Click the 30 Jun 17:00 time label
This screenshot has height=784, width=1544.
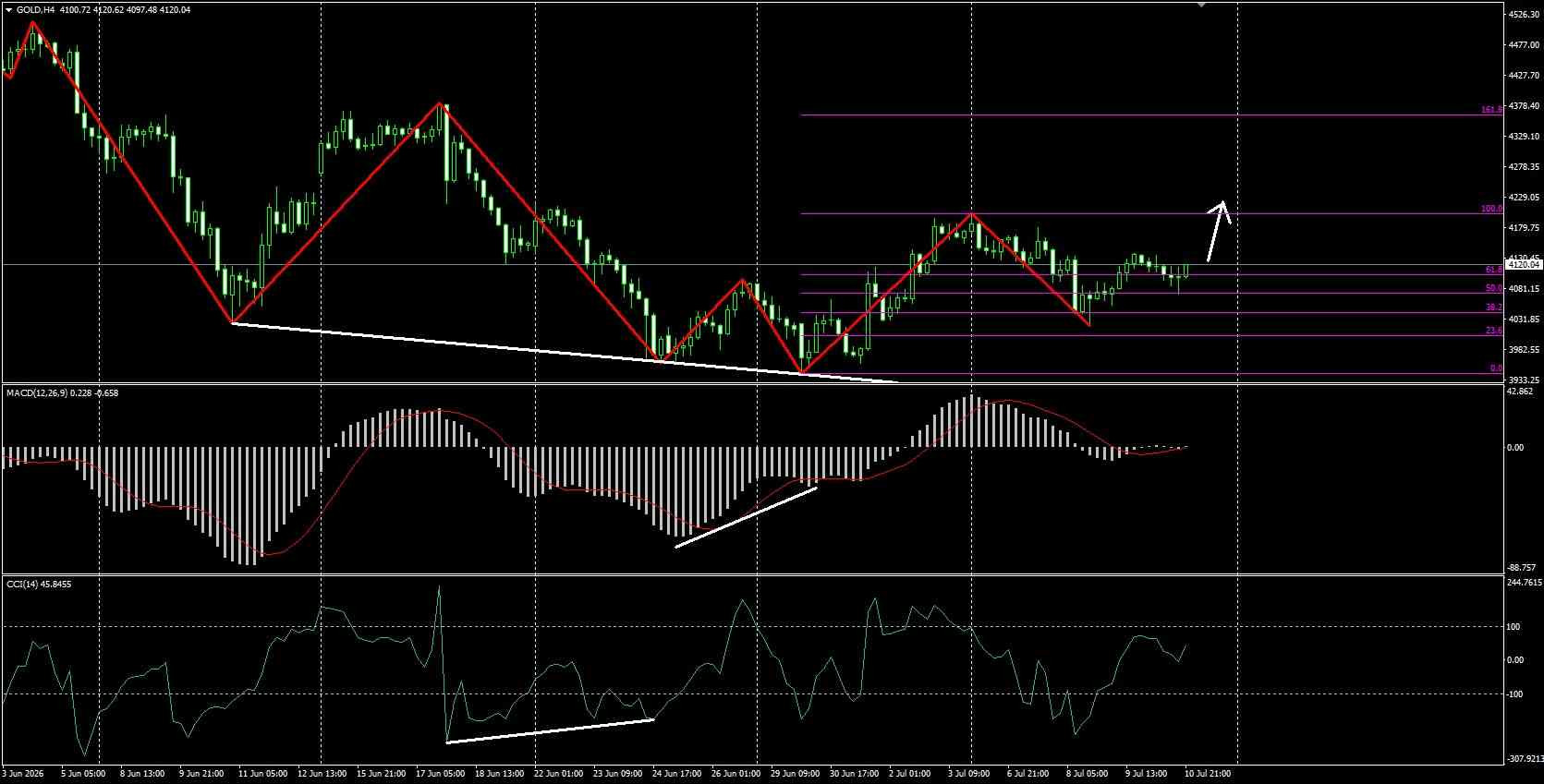click(x=854, y=774)
